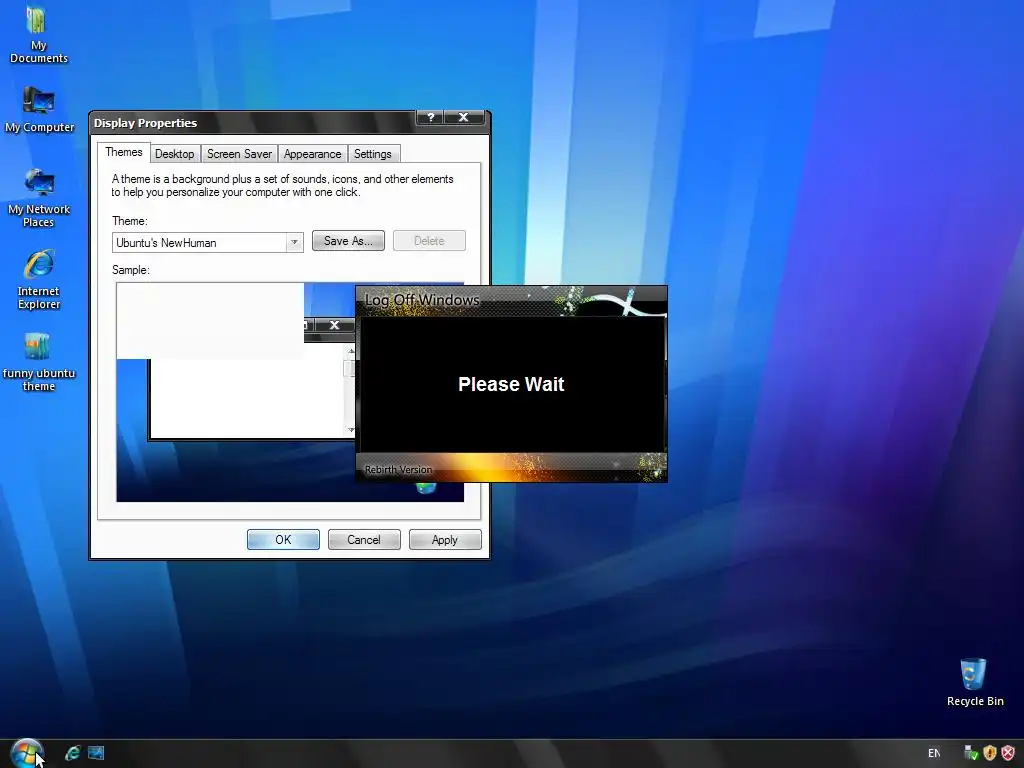
Task: Select the Recycle Bin icon
Action: coord(974,682)
